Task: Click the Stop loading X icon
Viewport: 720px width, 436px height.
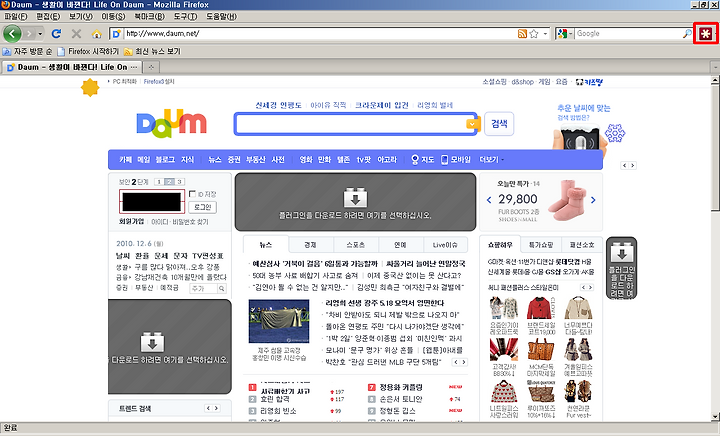Action: pos(76,34)
